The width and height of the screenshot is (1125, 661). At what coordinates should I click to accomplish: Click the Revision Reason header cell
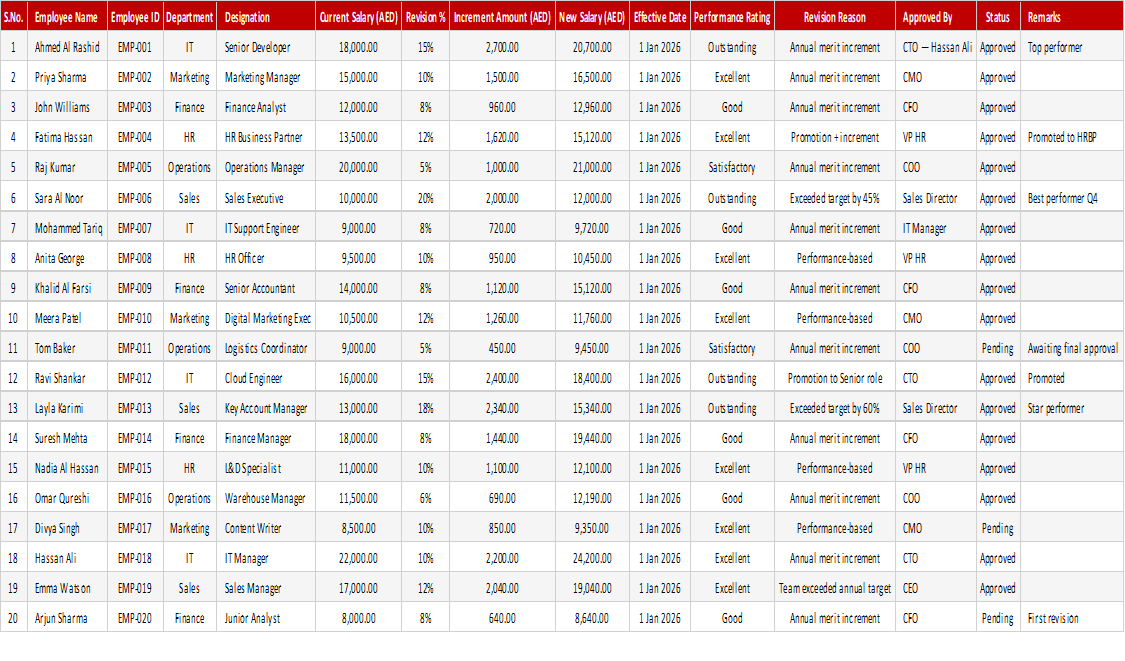coord(834,17)
